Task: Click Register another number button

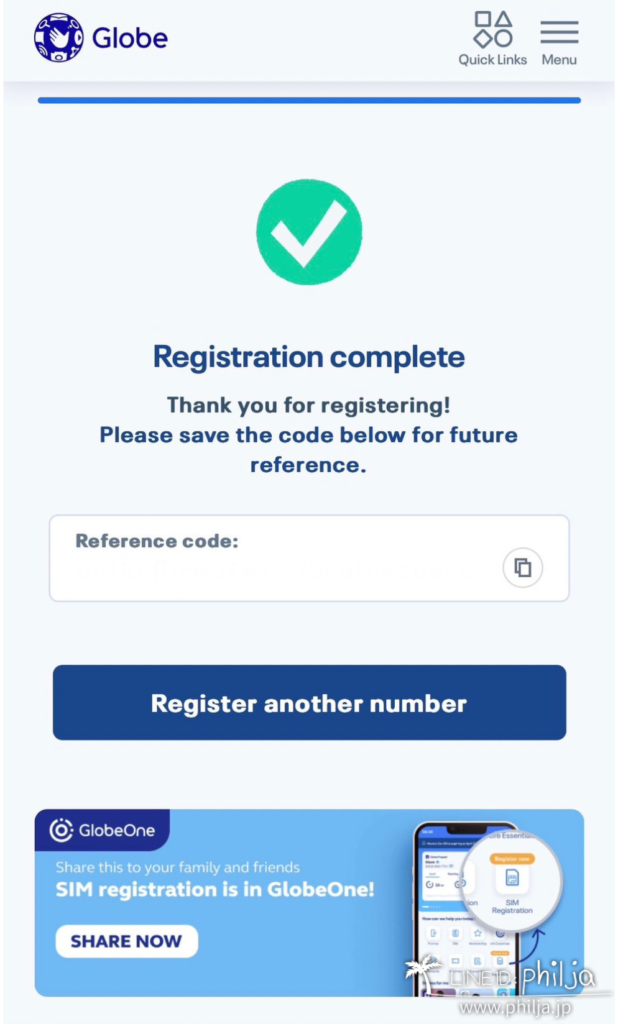Action: 310,703
